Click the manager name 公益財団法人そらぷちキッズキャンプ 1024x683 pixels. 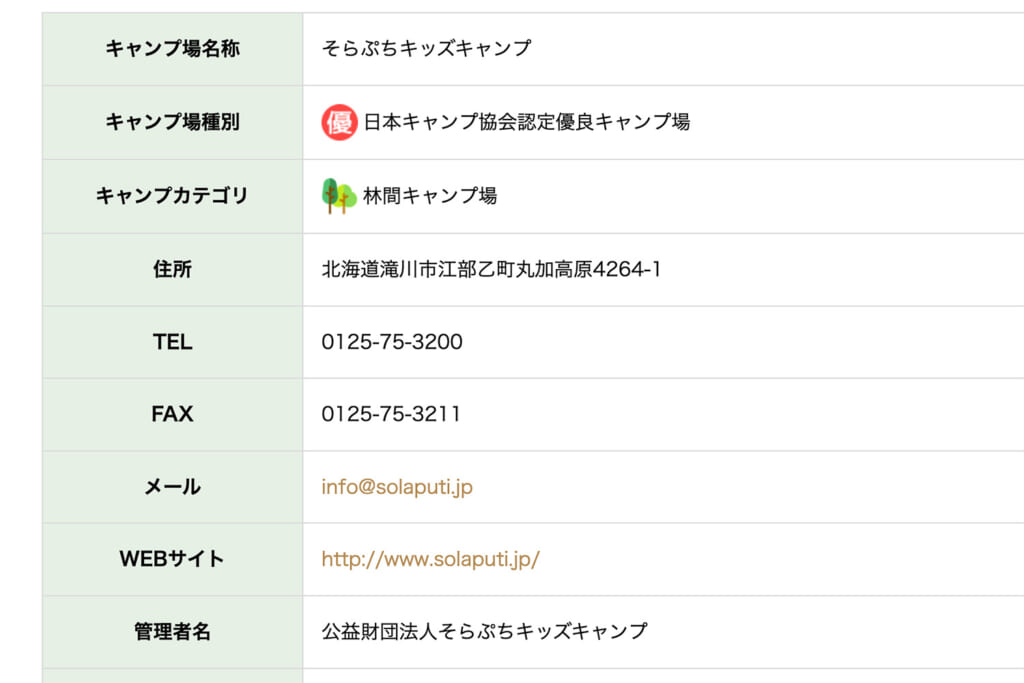pos(485,631)
